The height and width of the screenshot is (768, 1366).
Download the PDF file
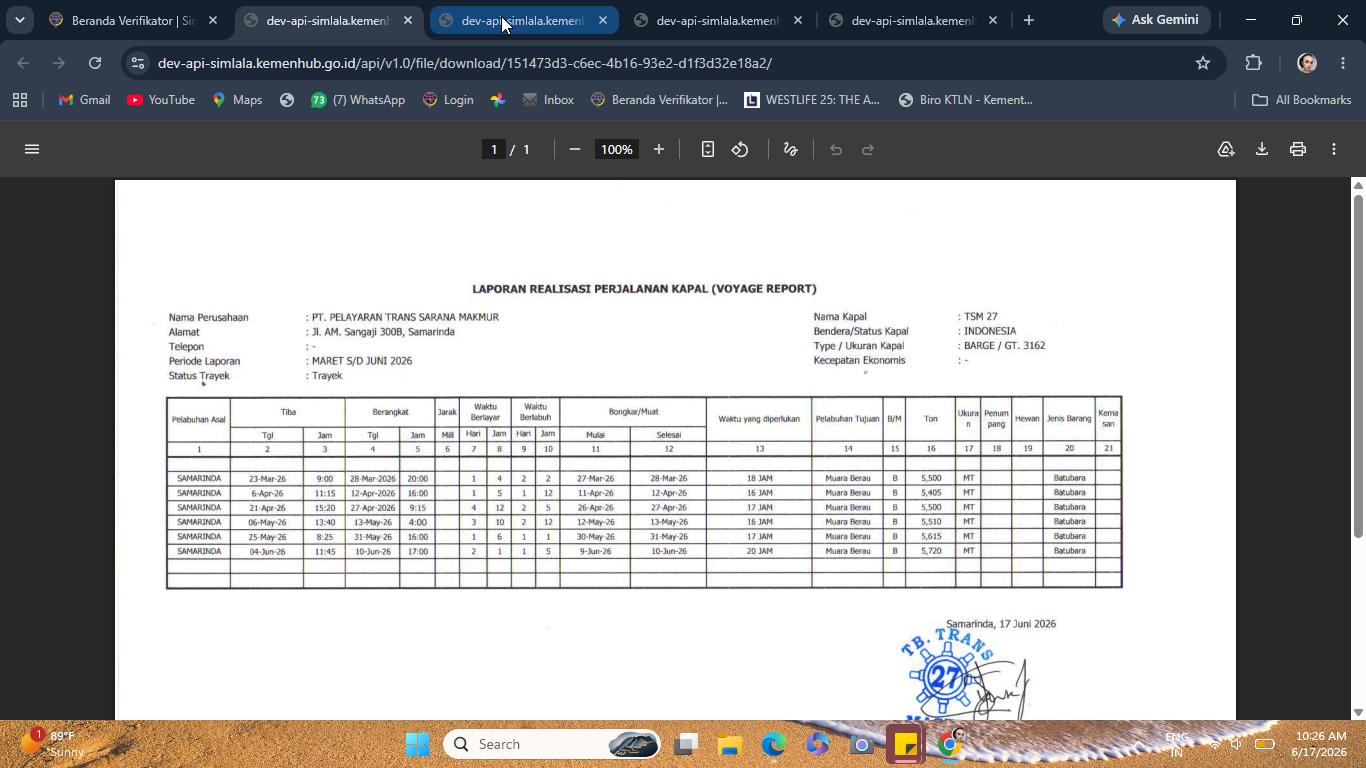pos(1262,149)
